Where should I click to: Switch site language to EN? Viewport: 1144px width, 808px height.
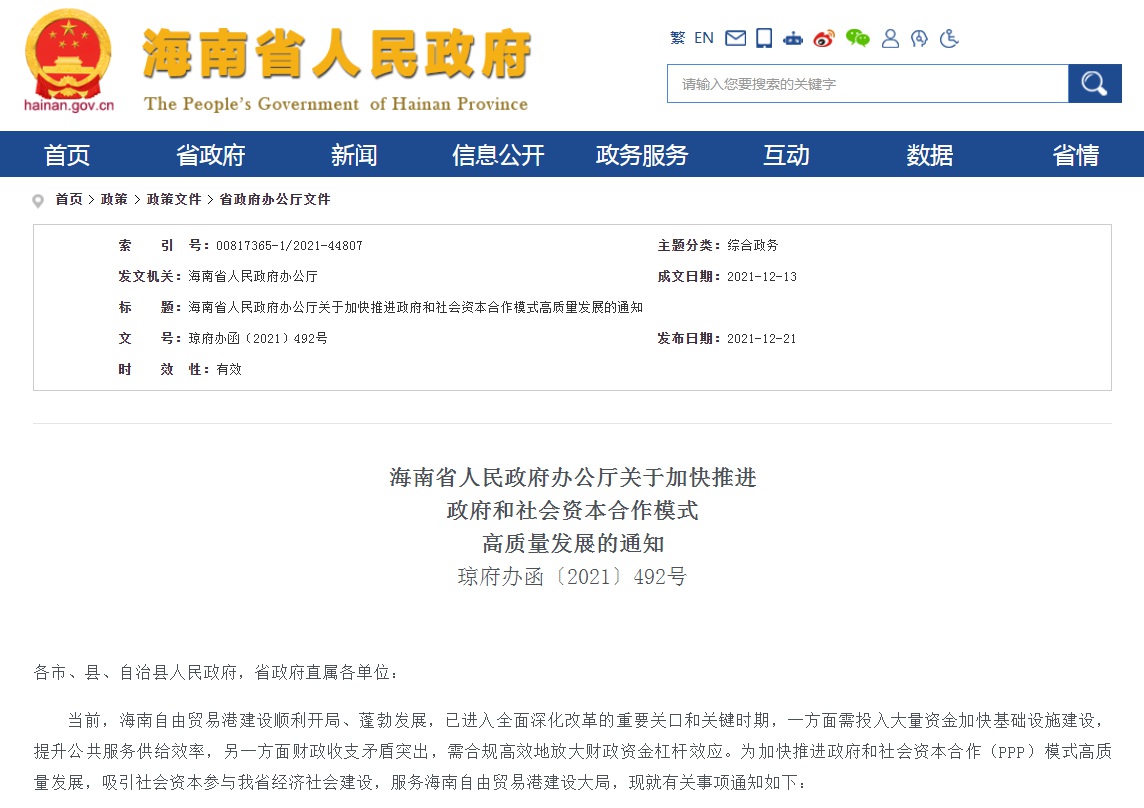pos(704,38)
